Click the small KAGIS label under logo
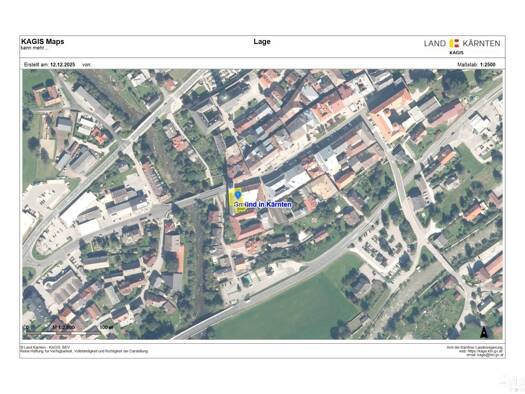Viewport: 525px width, 394px height. click(x=456, y=53)
